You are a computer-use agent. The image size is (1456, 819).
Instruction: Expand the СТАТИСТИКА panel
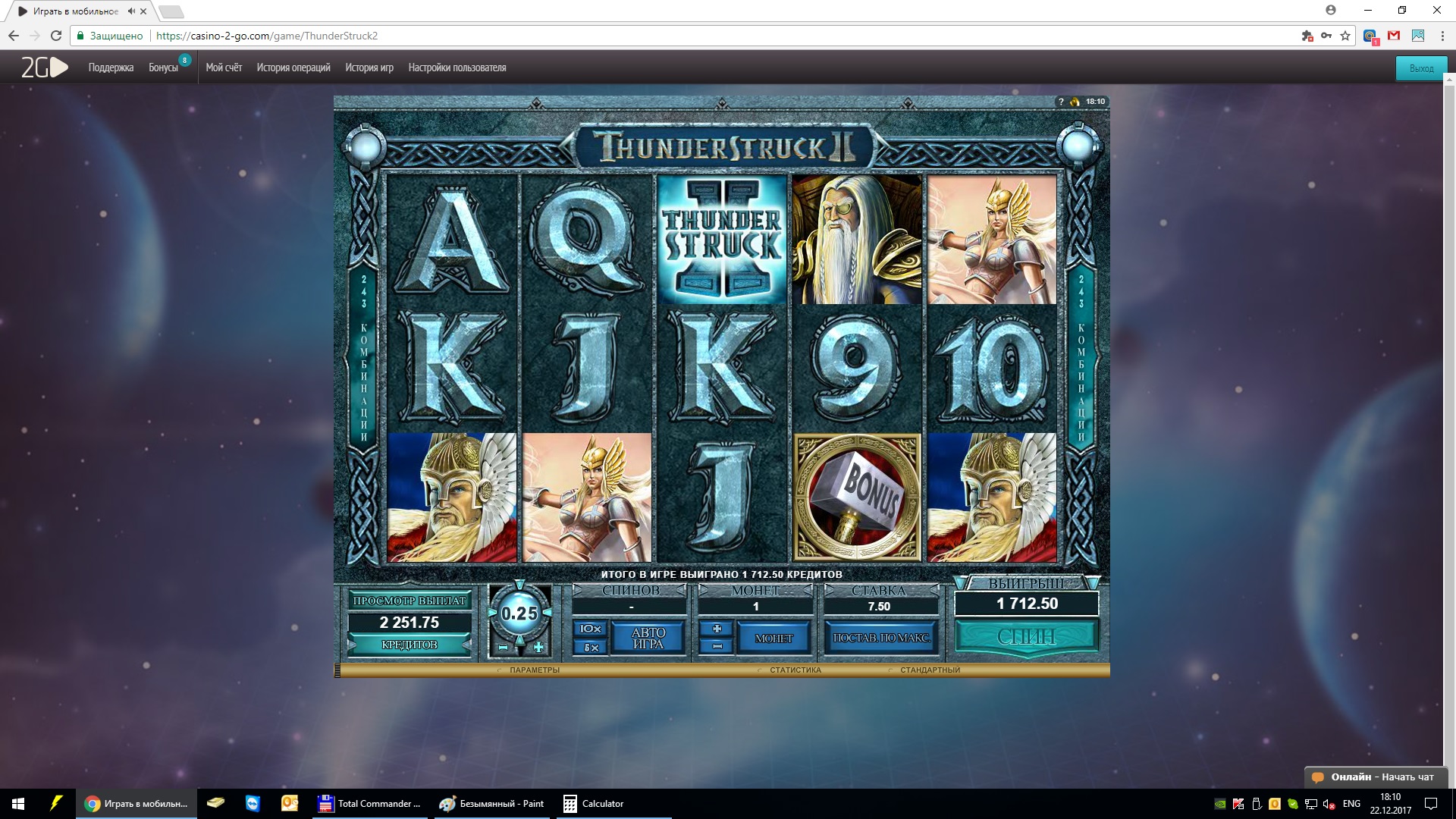click(795, 670)
